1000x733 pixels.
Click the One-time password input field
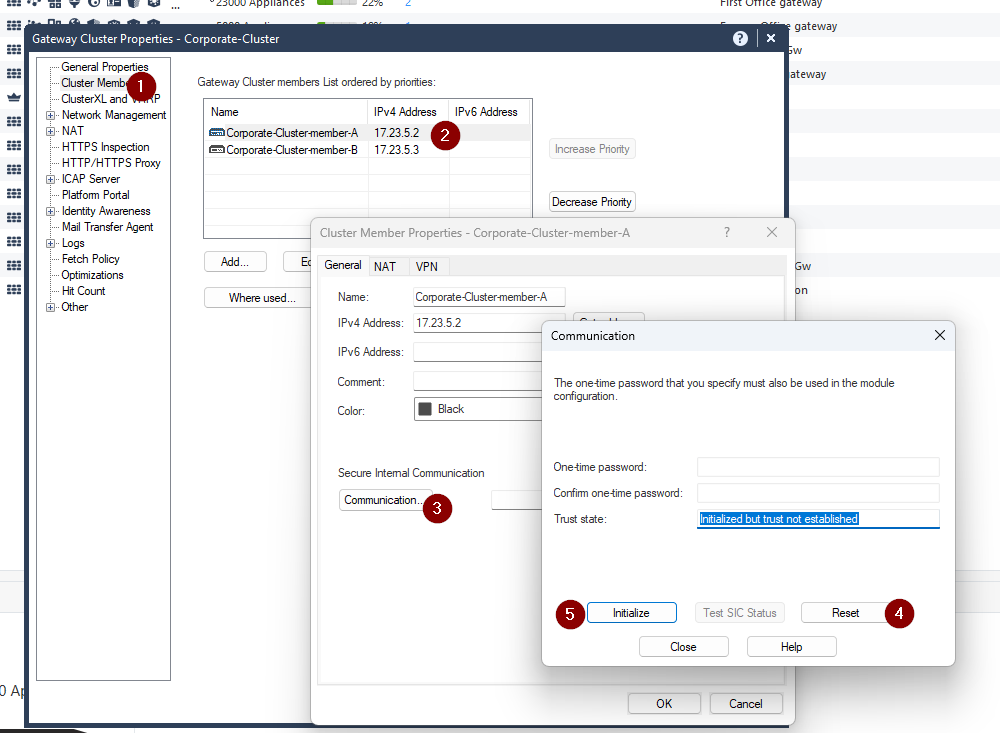coord(817,466)
